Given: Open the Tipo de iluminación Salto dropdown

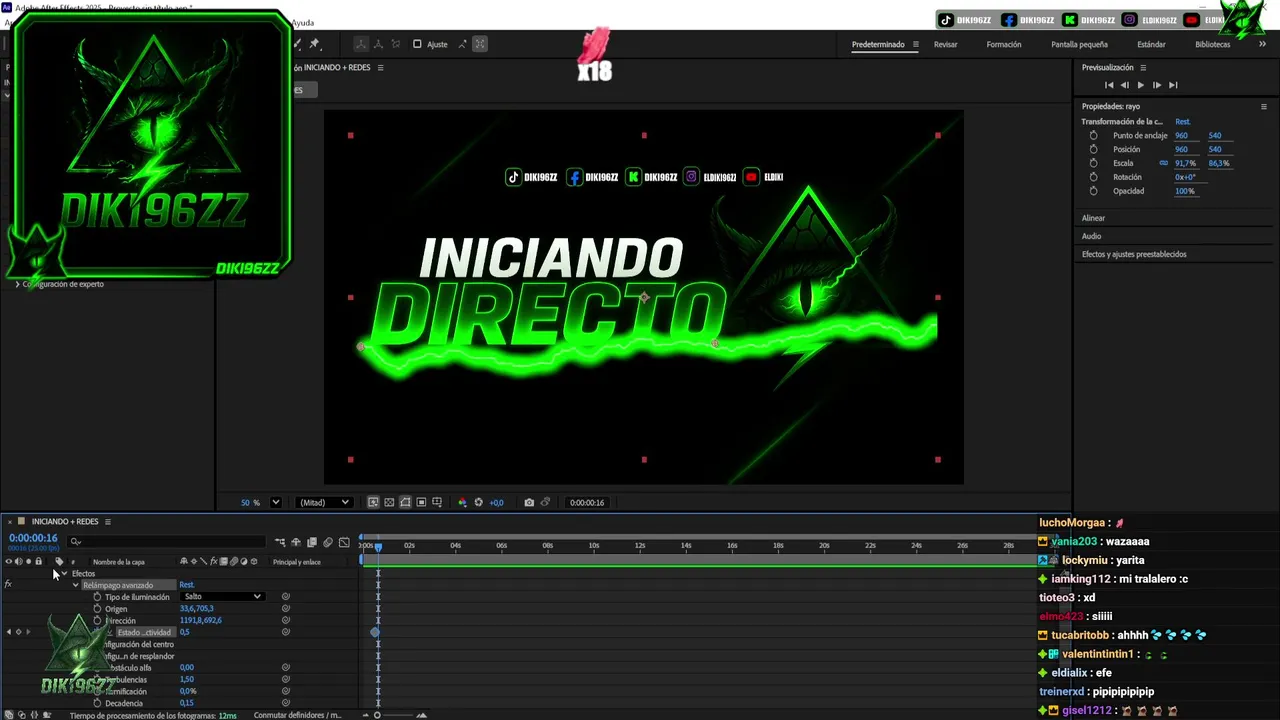Looking at the screenshot, I should 222,596.
